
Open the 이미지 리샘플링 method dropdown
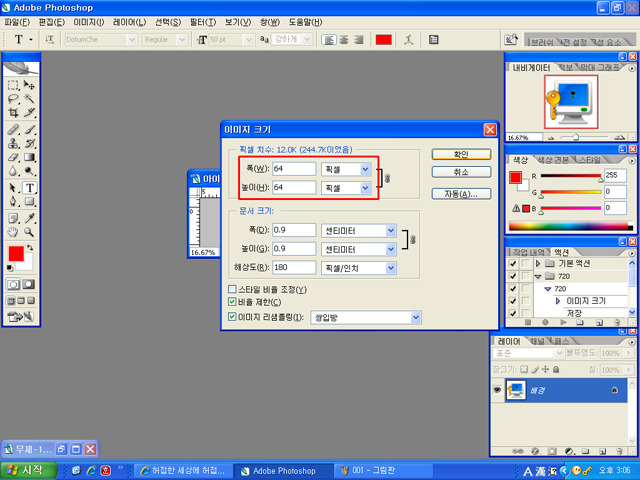[415, 317]
